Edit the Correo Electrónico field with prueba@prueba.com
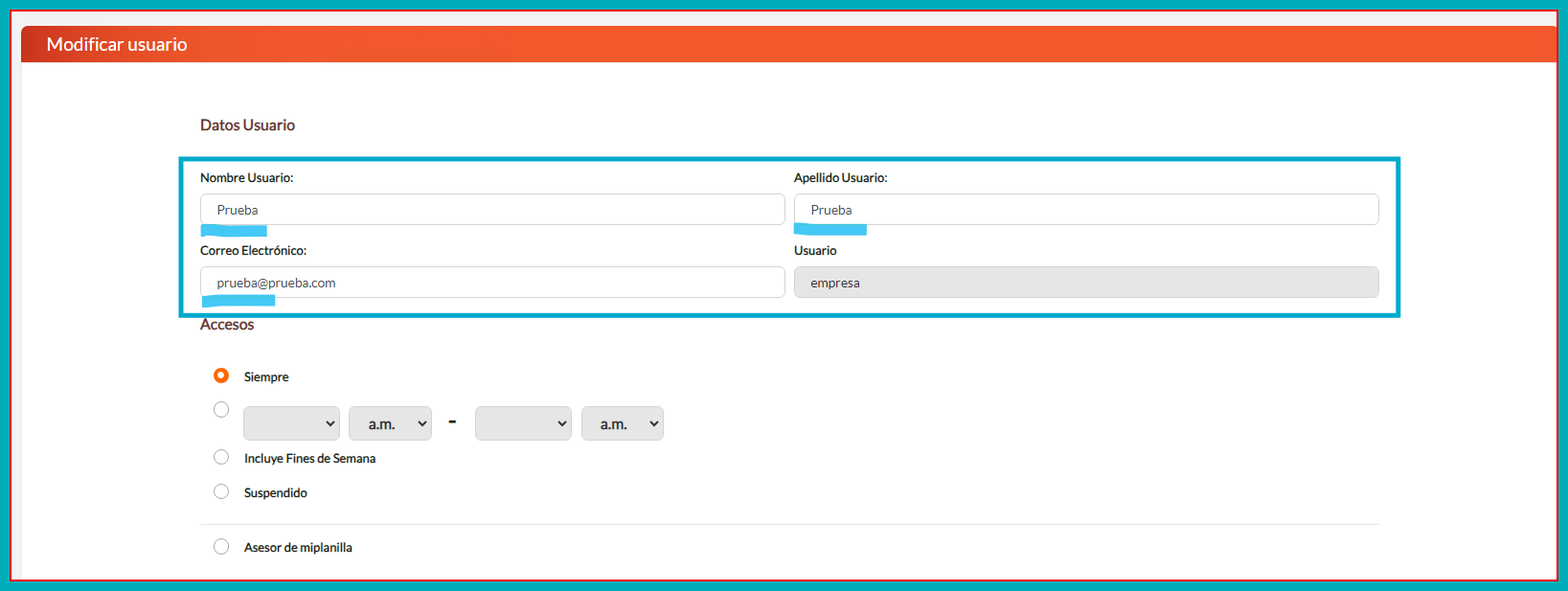 coord(492,283)
